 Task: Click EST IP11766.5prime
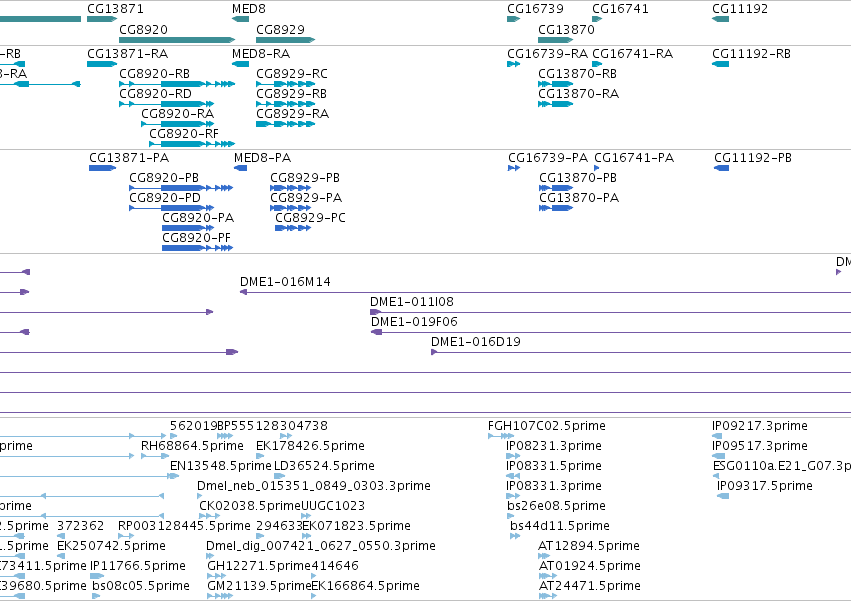[138, 566]
